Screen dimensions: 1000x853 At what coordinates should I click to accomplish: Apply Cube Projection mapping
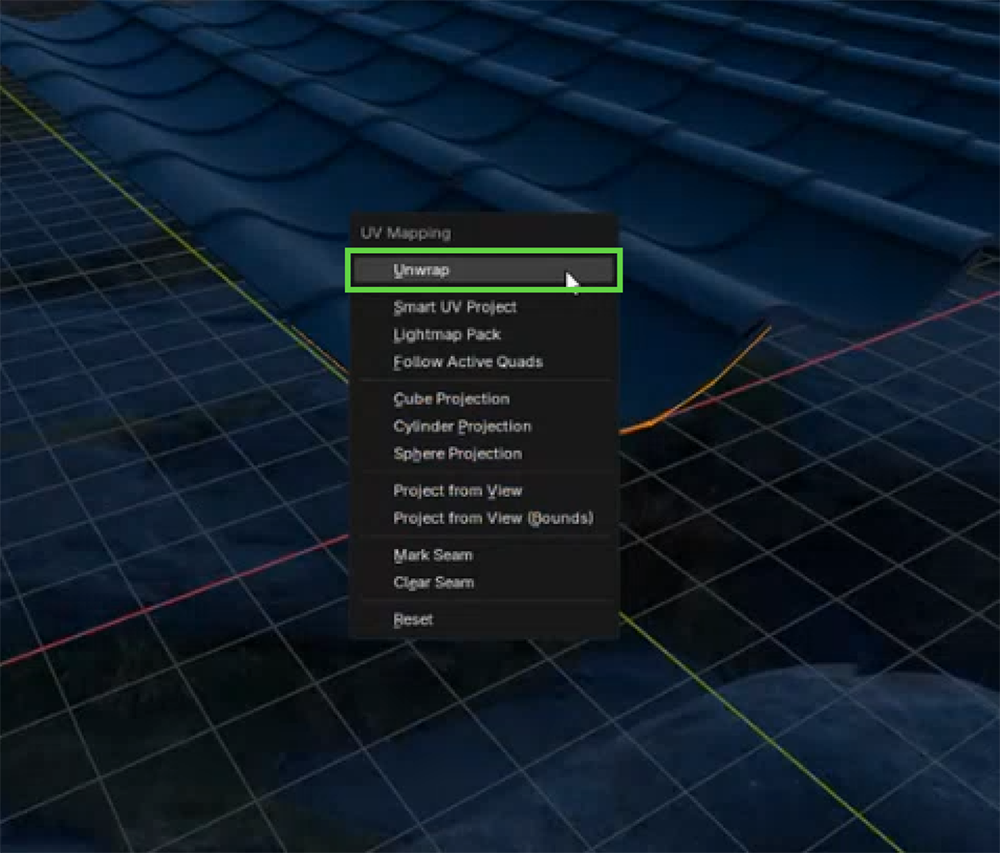click(483, 399)
